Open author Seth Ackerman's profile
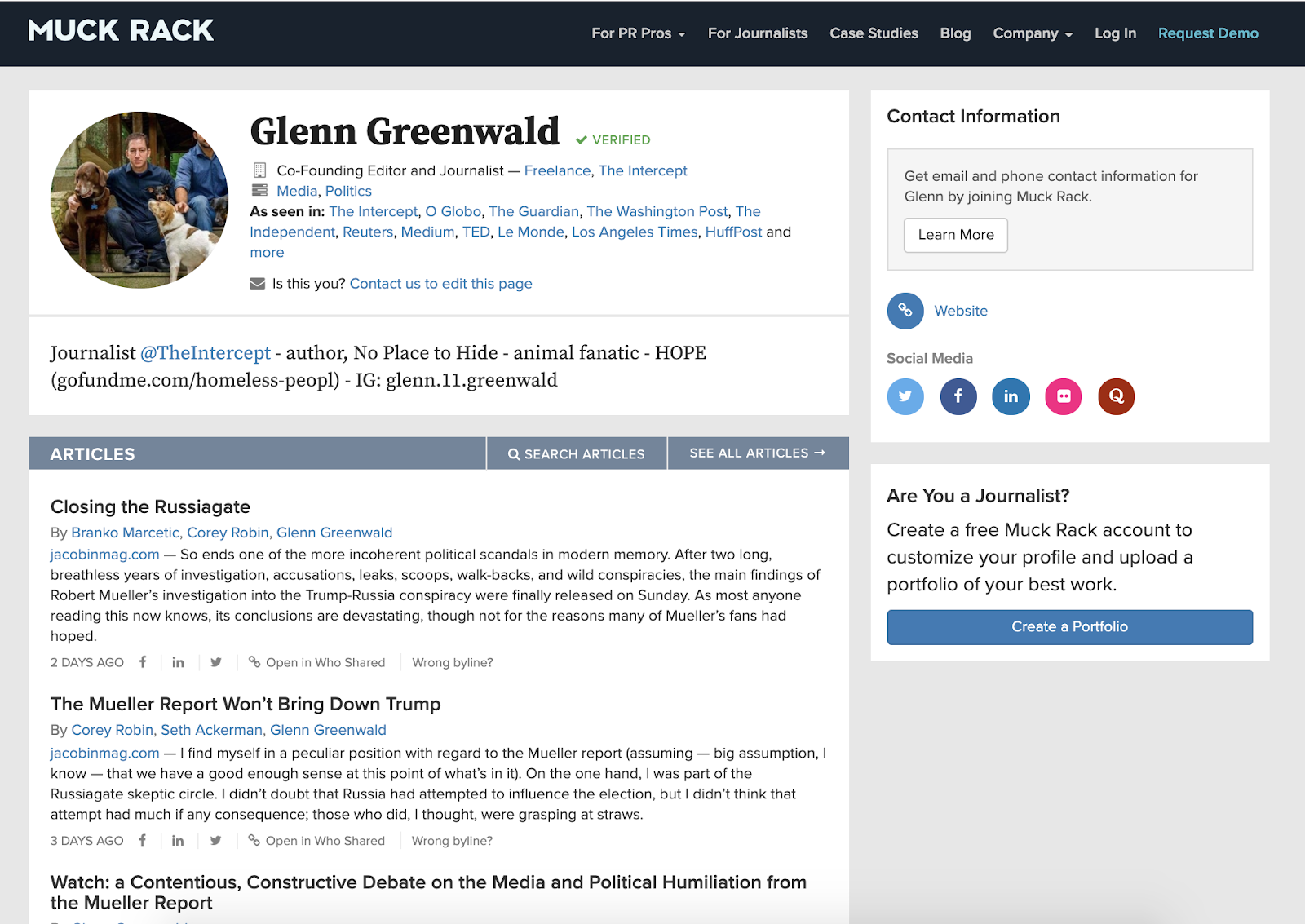This screenshot has width=1305, height=924. click(212, 730)
